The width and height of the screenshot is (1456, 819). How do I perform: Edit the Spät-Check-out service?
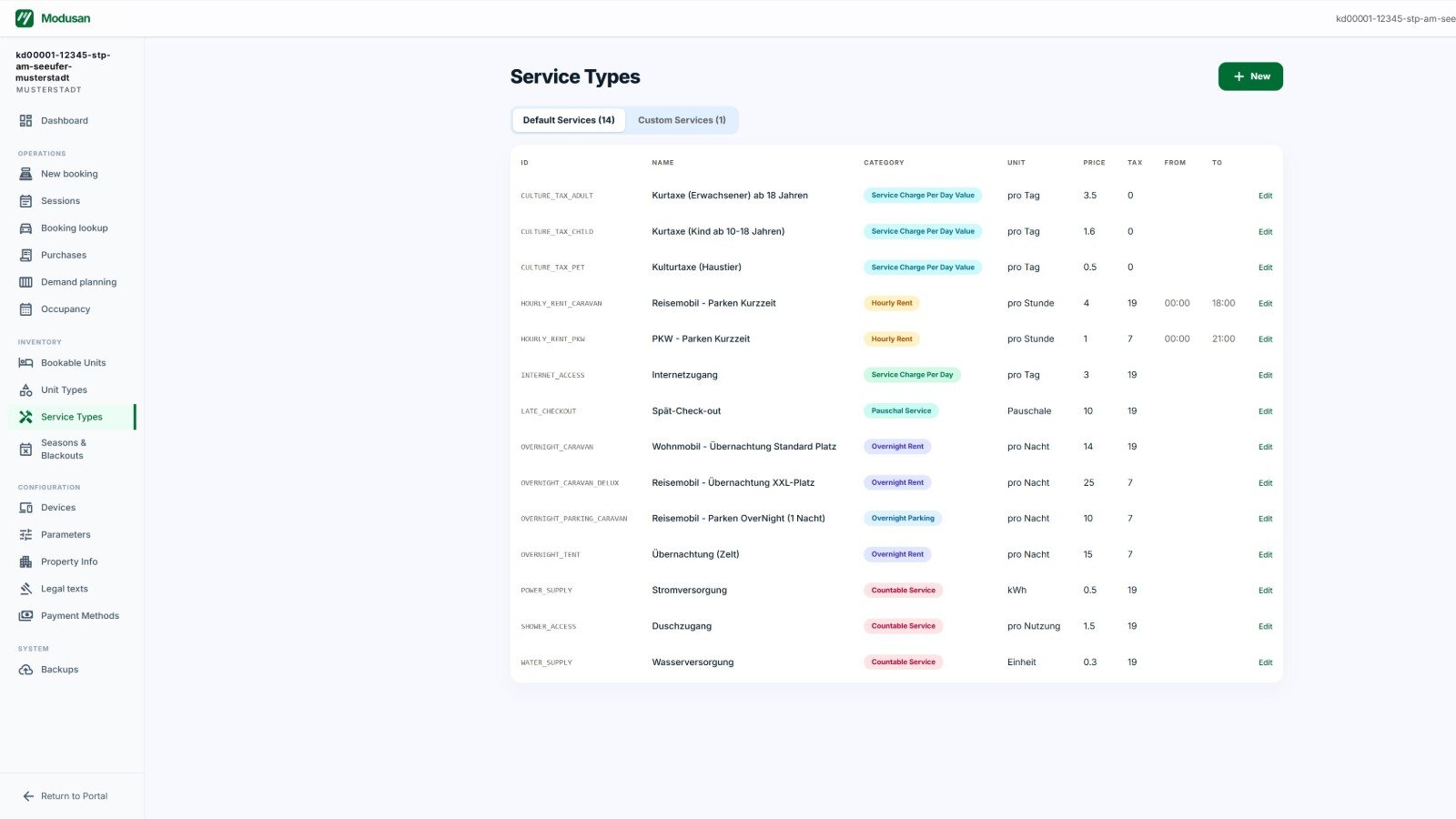[x=1265, y=411]
